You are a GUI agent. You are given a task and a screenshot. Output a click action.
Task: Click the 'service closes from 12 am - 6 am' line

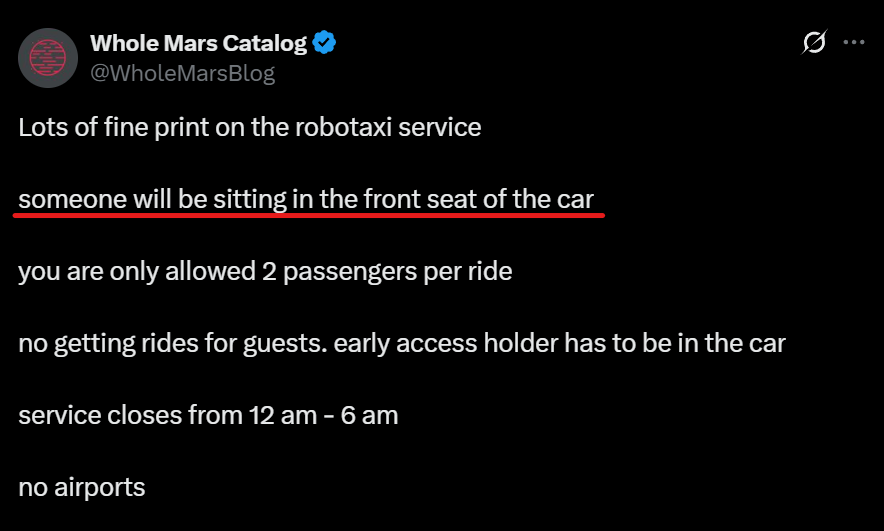(209, 415)
